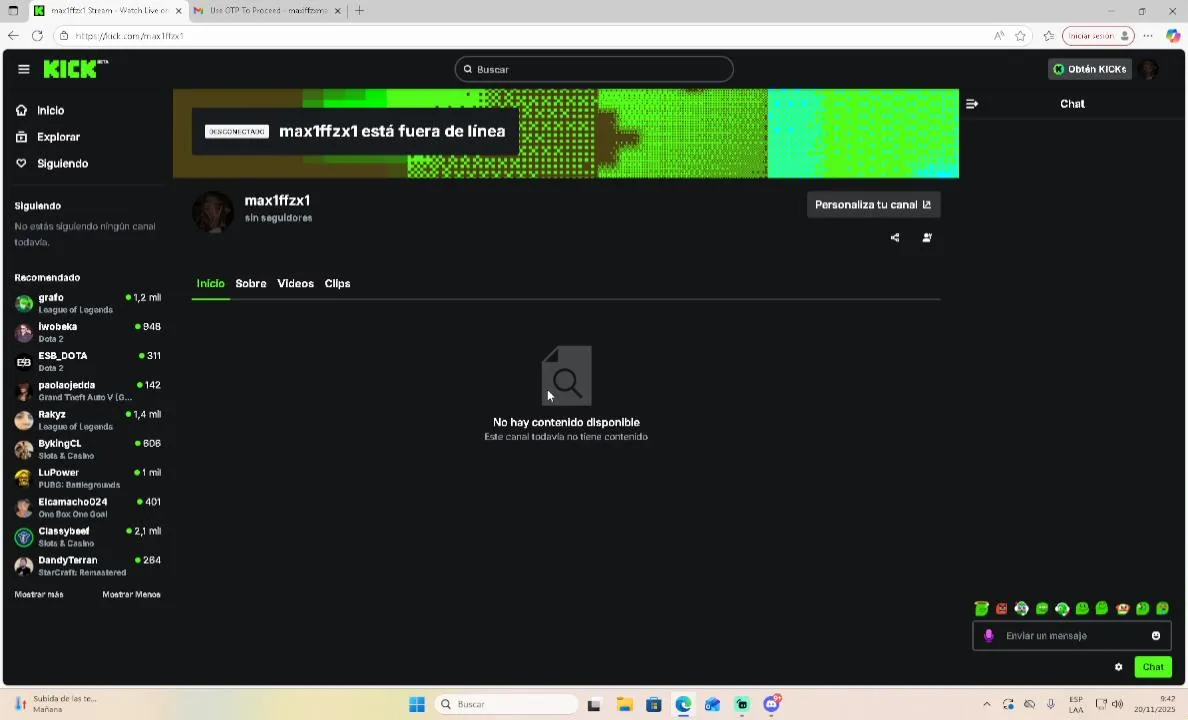The height and width of the screenshot is (720, 1188).
Task: Open recommended channel paolaojedda
Action: pyautogui.click(x=88, y=391)
